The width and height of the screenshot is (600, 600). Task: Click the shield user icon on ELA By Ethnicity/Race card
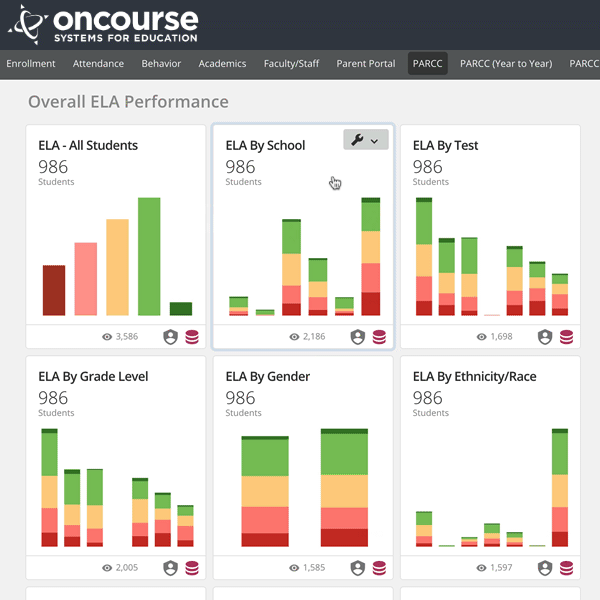(545, 568)
